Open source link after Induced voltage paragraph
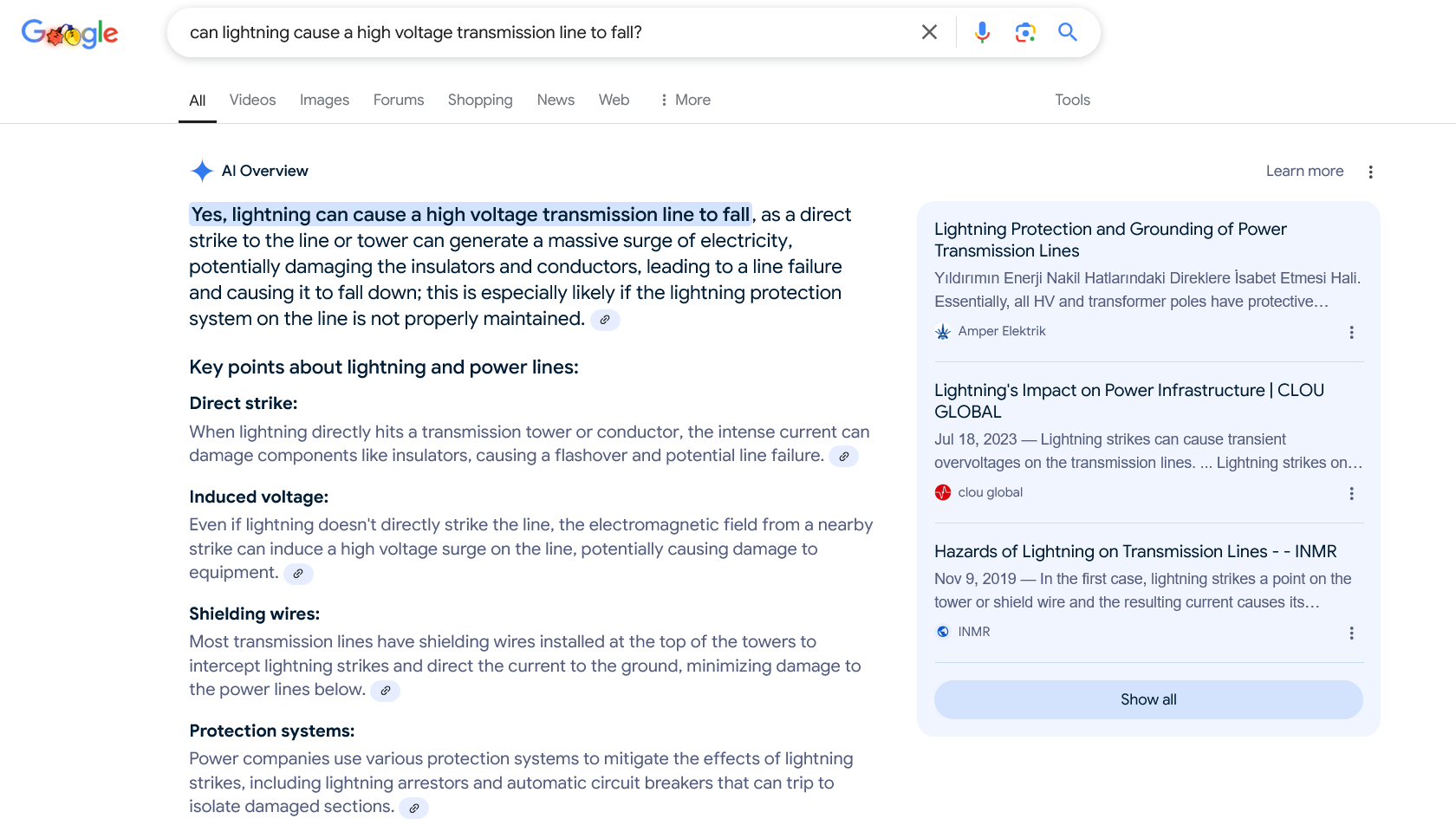The width and height of the screenshot is (1456, 825). pyautogui.click(x=298, y=574)
